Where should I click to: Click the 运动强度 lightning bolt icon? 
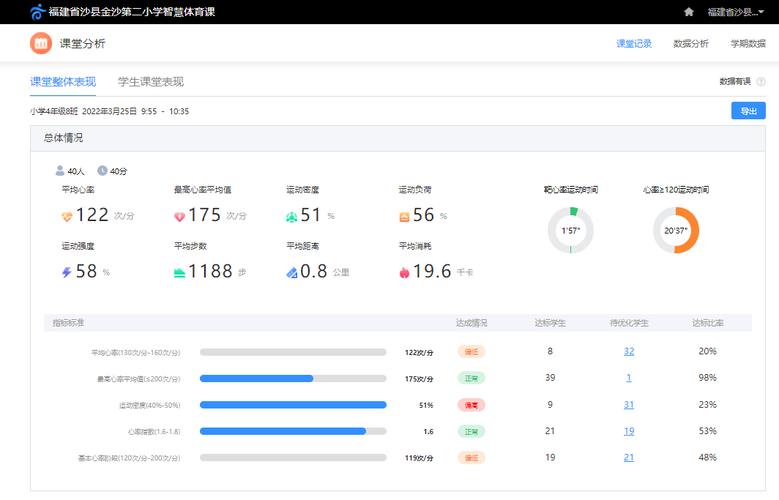(67, 272)
